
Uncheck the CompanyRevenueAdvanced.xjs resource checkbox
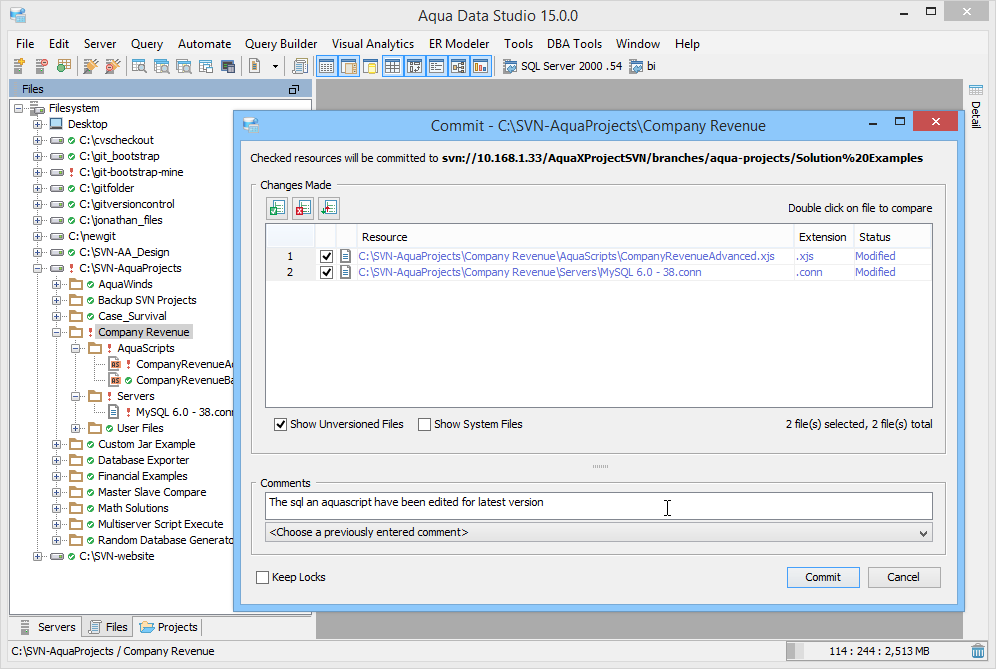[326, 256]
